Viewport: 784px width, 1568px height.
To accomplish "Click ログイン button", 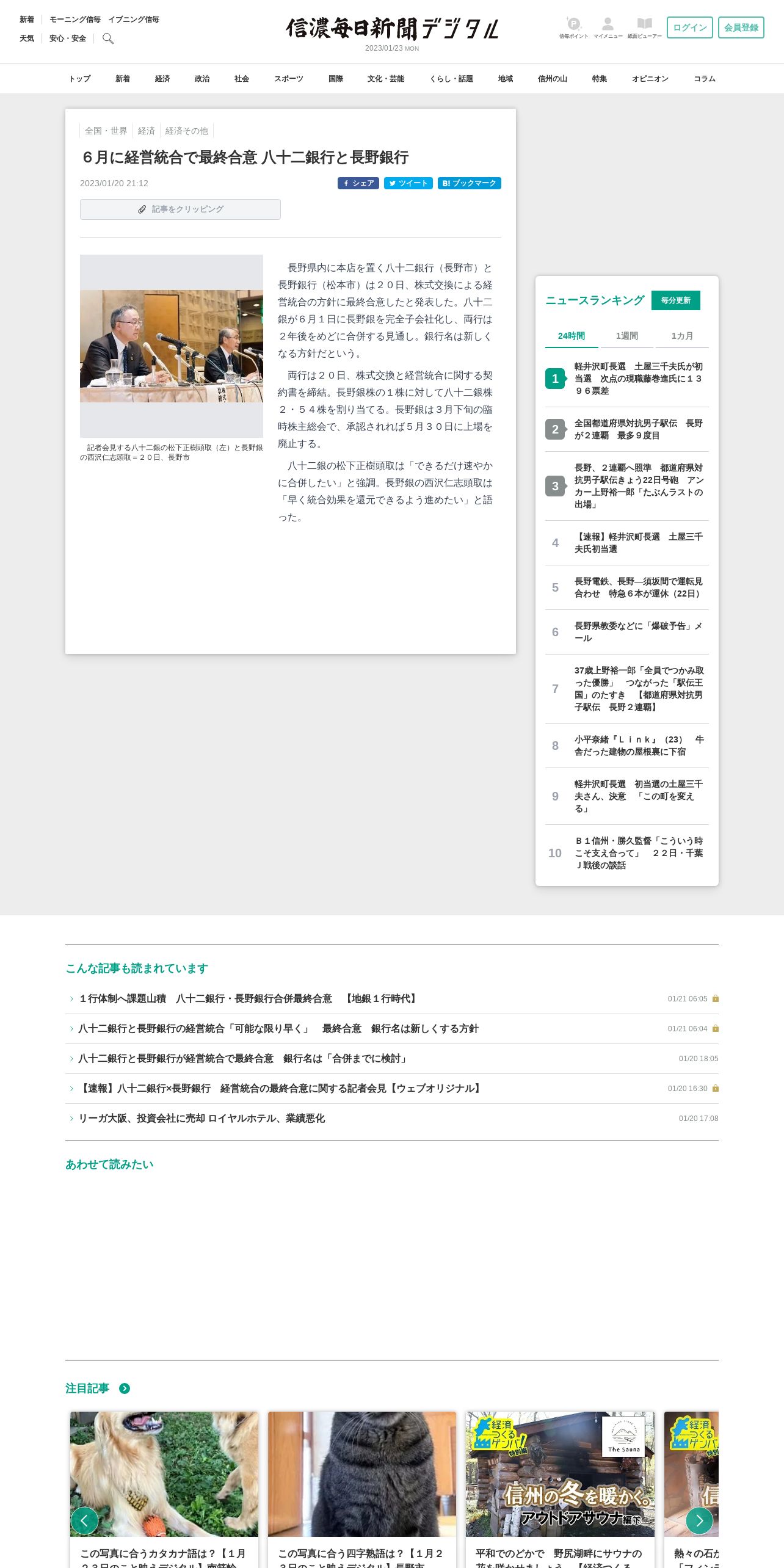I will pyautogui.click(x=690, y=27).
